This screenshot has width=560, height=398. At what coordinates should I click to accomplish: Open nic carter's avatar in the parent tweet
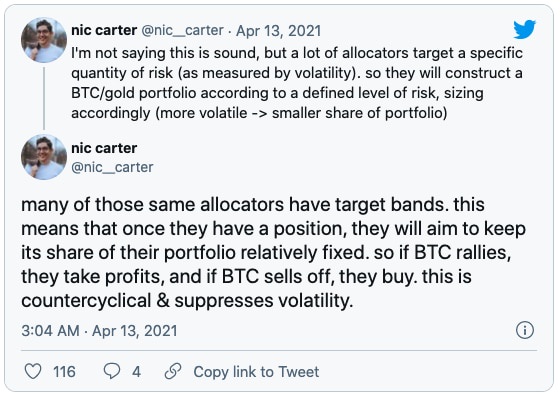pyautogui.click(x=44, y=40)
